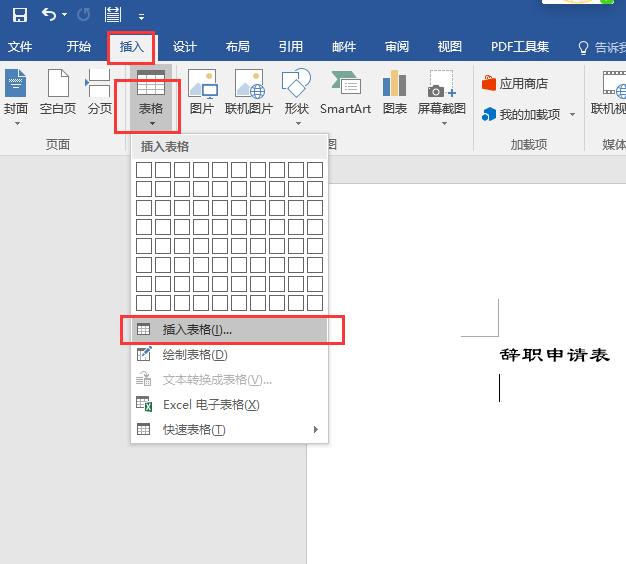Click the 插入表格(I) grid icon
The width and height of the screenshot is (626, 564).
click(143, 329)
